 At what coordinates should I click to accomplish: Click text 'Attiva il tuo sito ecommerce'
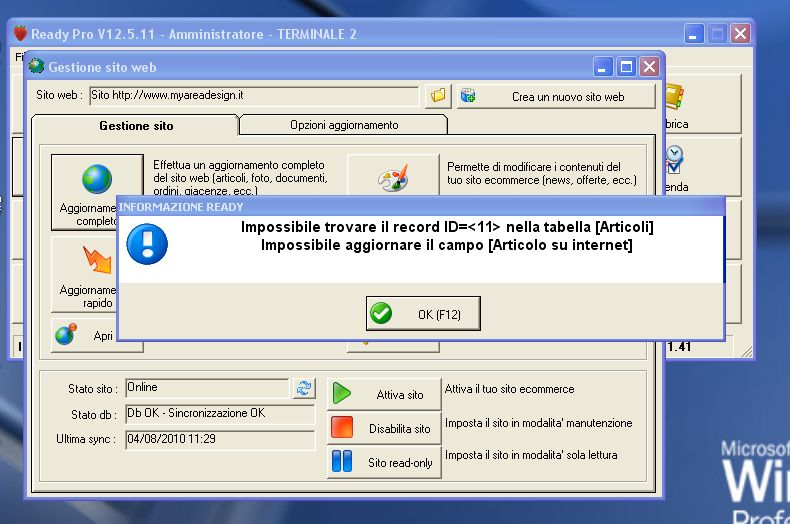click(x=509, y=389)
